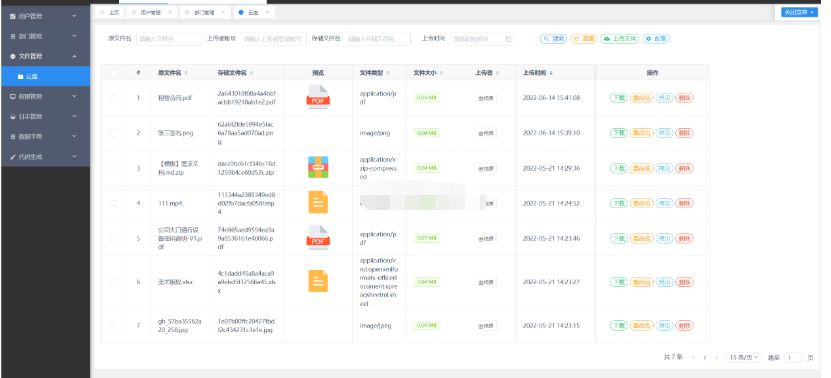Click the 重置 reset button
The width and height of the screenshot is (831, 378).
click(x=584, y=39)
